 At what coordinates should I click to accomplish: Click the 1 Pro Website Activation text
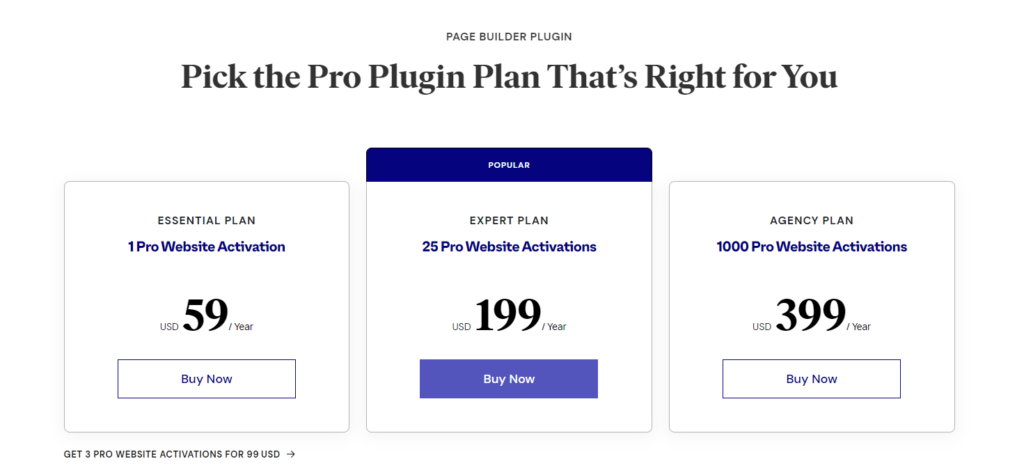click(x=206, y=246)
